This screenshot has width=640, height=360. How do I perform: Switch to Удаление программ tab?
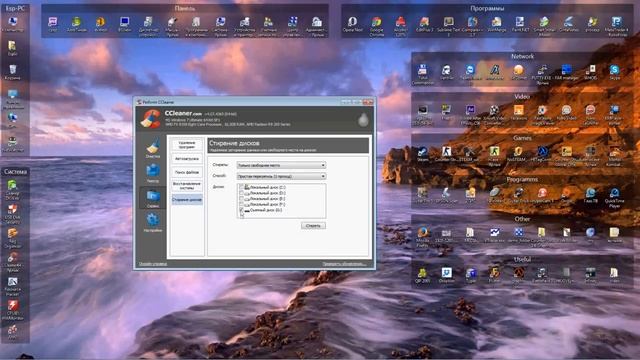187,145
